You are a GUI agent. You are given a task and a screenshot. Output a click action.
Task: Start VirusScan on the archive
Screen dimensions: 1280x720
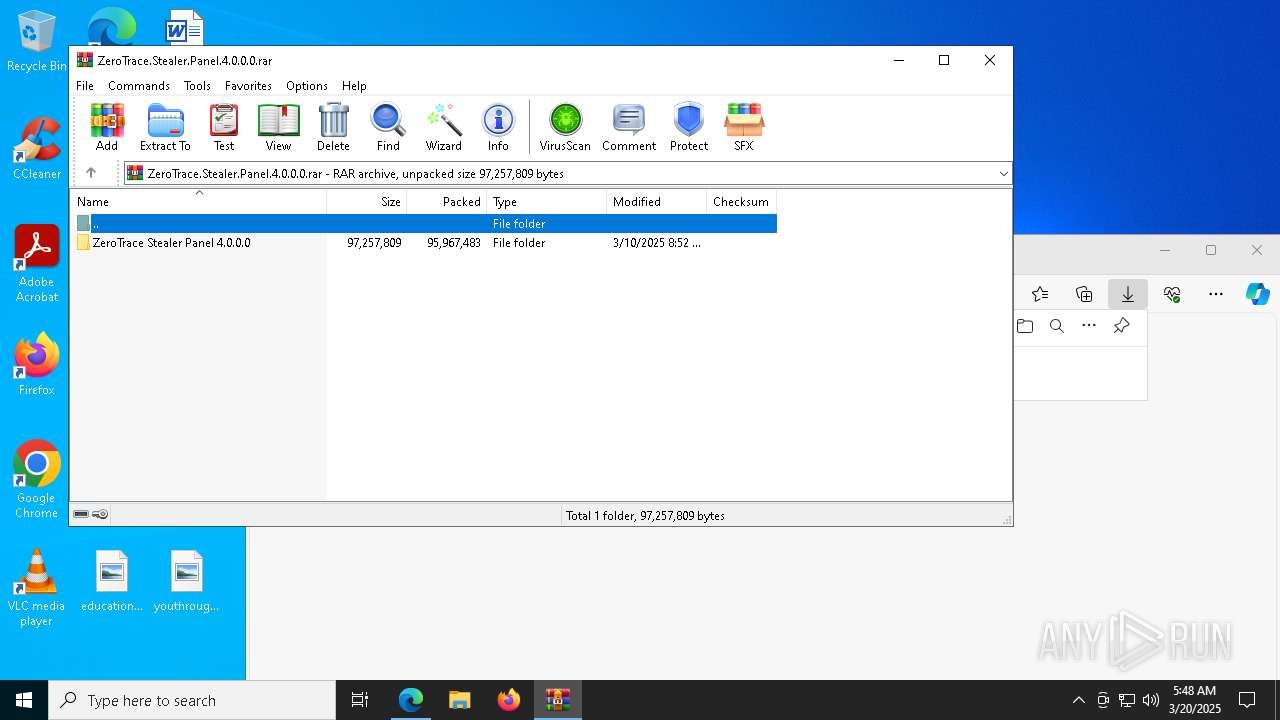click(x=565, y=127)
